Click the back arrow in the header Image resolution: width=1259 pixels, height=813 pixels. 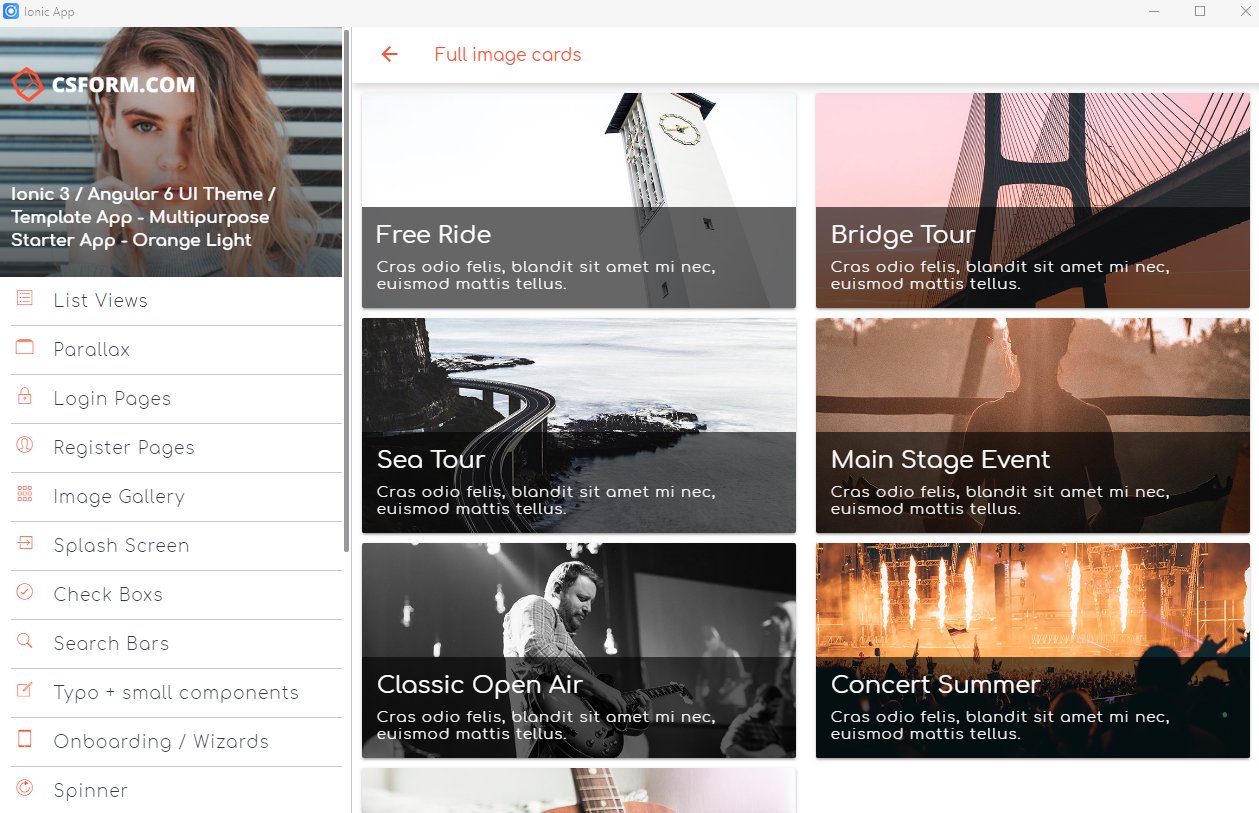[x=390, y=54]
